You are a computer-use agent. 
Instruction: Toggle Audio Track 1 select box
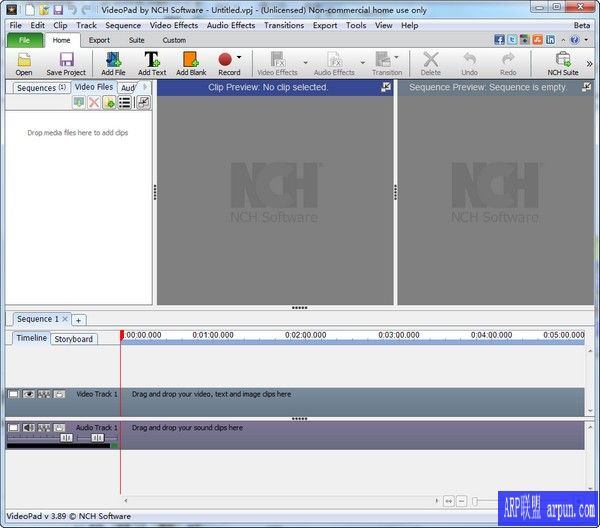click(x=13, y=427)
